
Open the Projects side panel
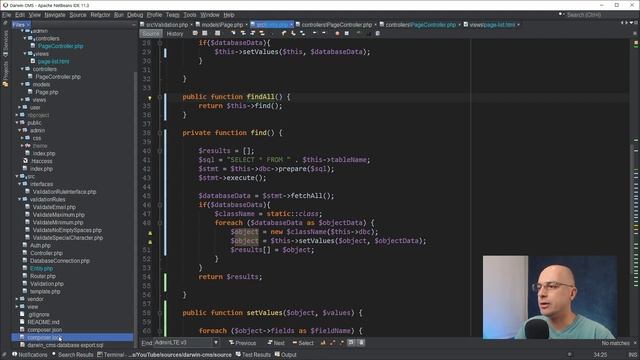tap(5, 73)
